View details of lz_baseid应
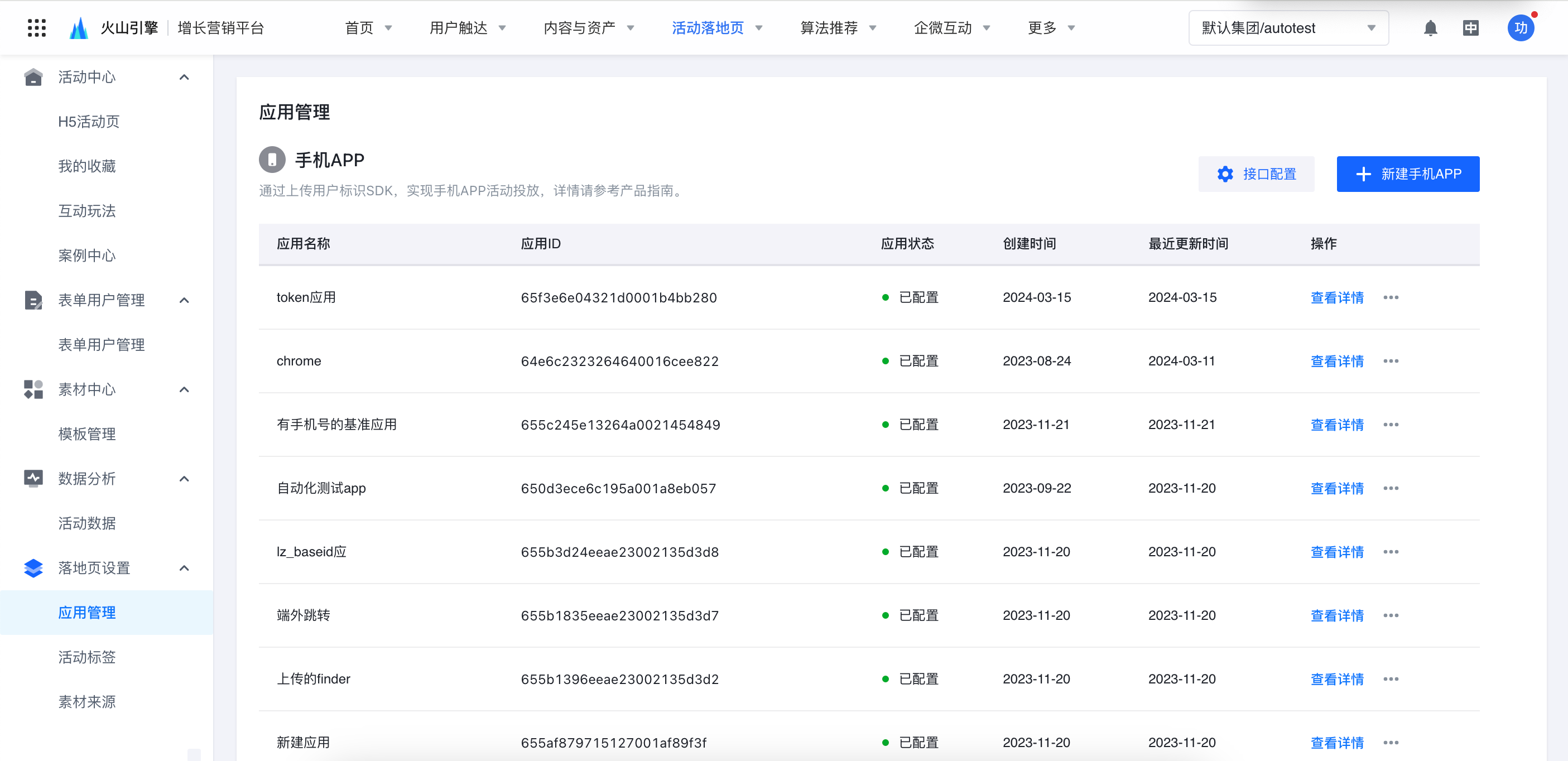 (x=1336, y=552)
